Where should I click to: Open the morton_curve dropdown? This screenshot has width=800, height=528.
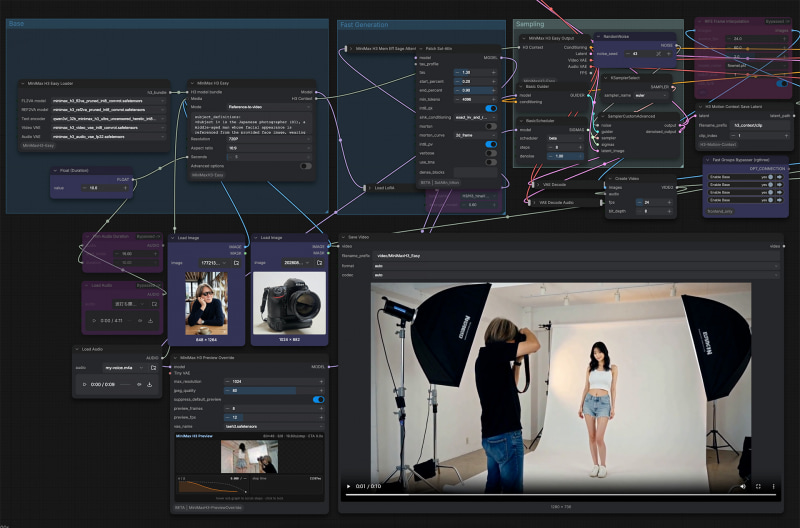coord(475,135)
